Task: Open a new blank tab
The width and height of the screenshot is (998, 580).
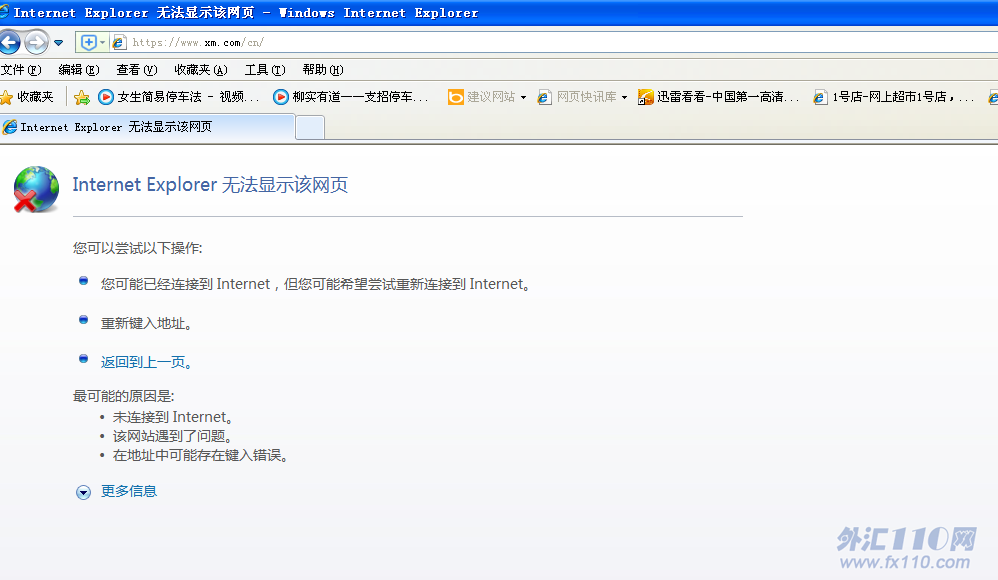Action: click(310, 128)
